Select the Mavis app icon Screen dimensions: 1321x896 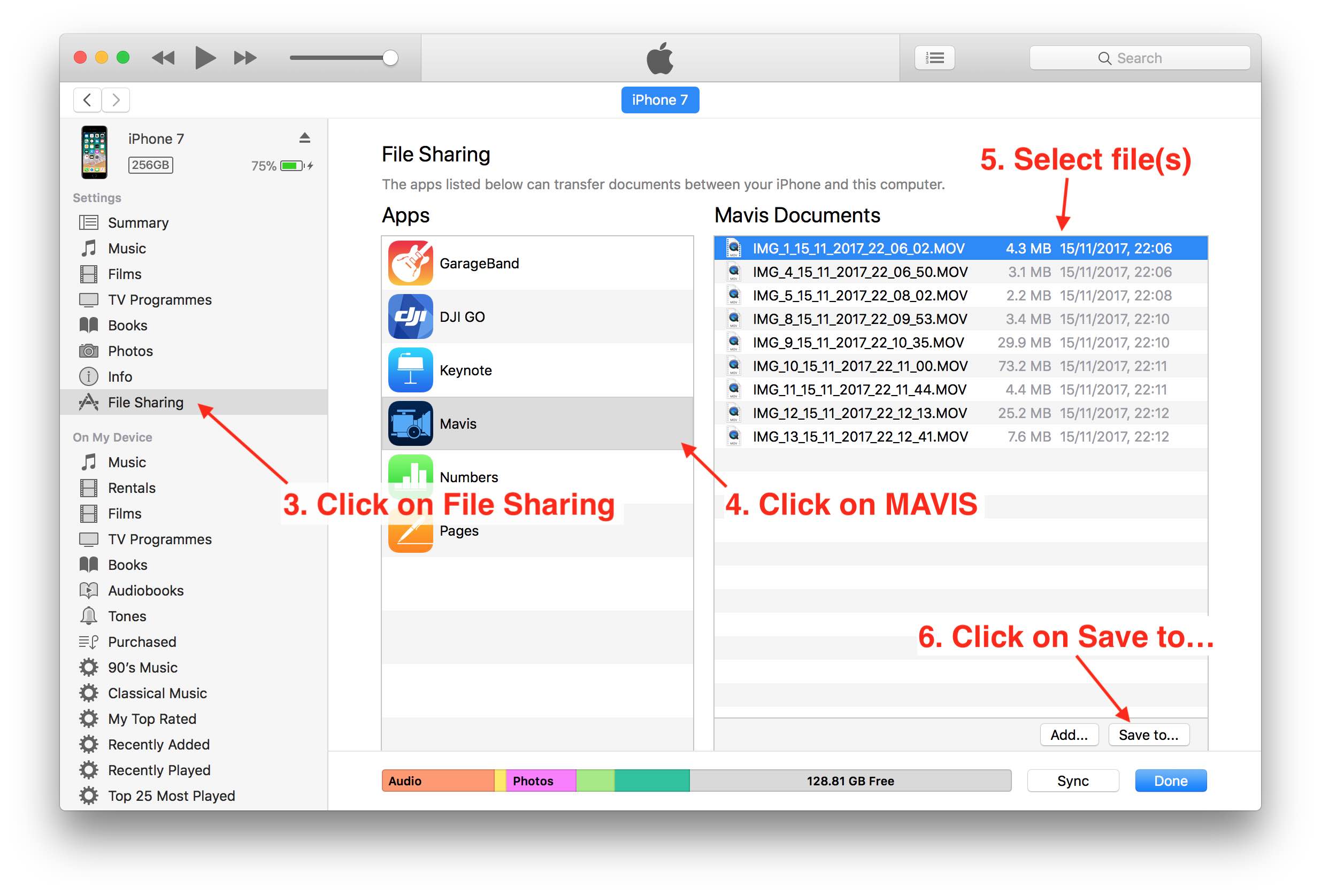tap(410, 423)
